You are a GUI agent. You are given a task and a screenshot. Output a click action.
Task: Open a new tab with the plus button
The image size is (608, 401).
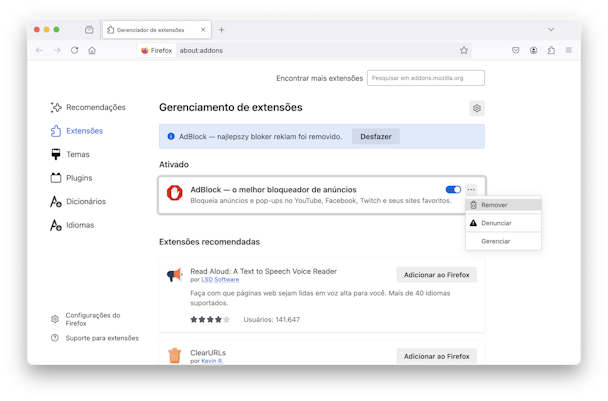221,30
